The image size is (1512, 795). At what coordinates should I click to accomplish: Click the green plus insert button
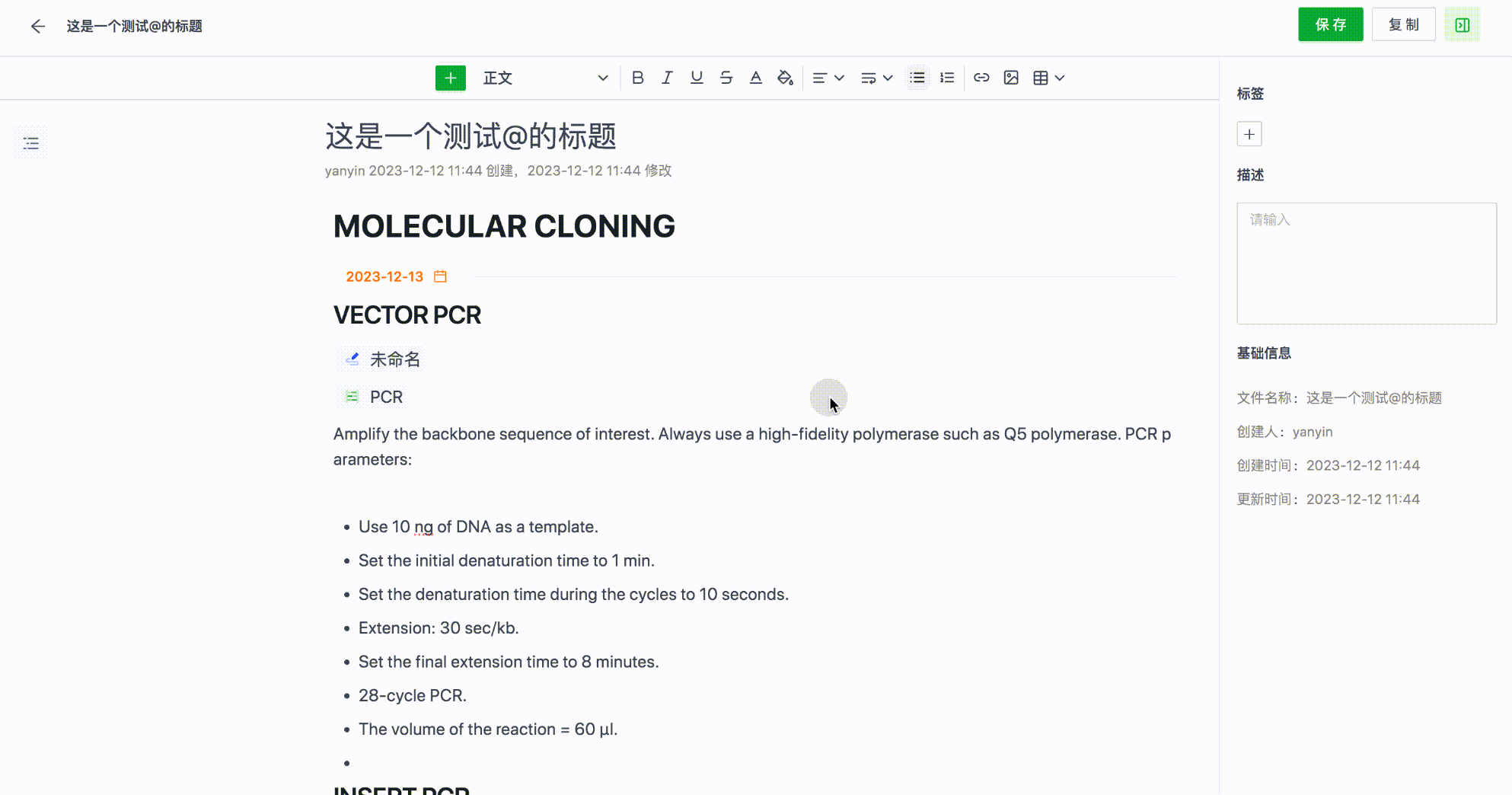[450, 78]
